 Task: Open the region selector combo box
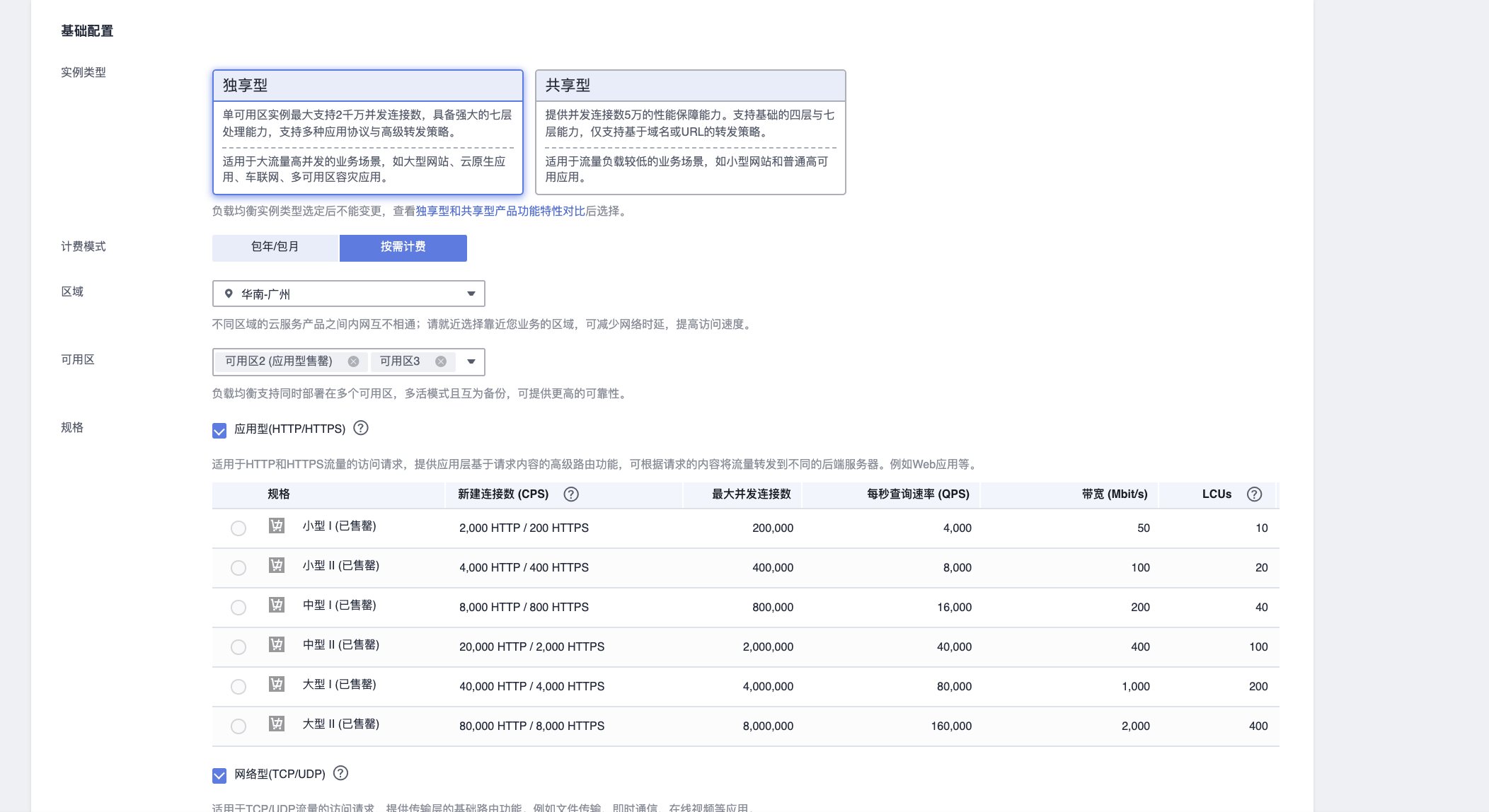347,293
